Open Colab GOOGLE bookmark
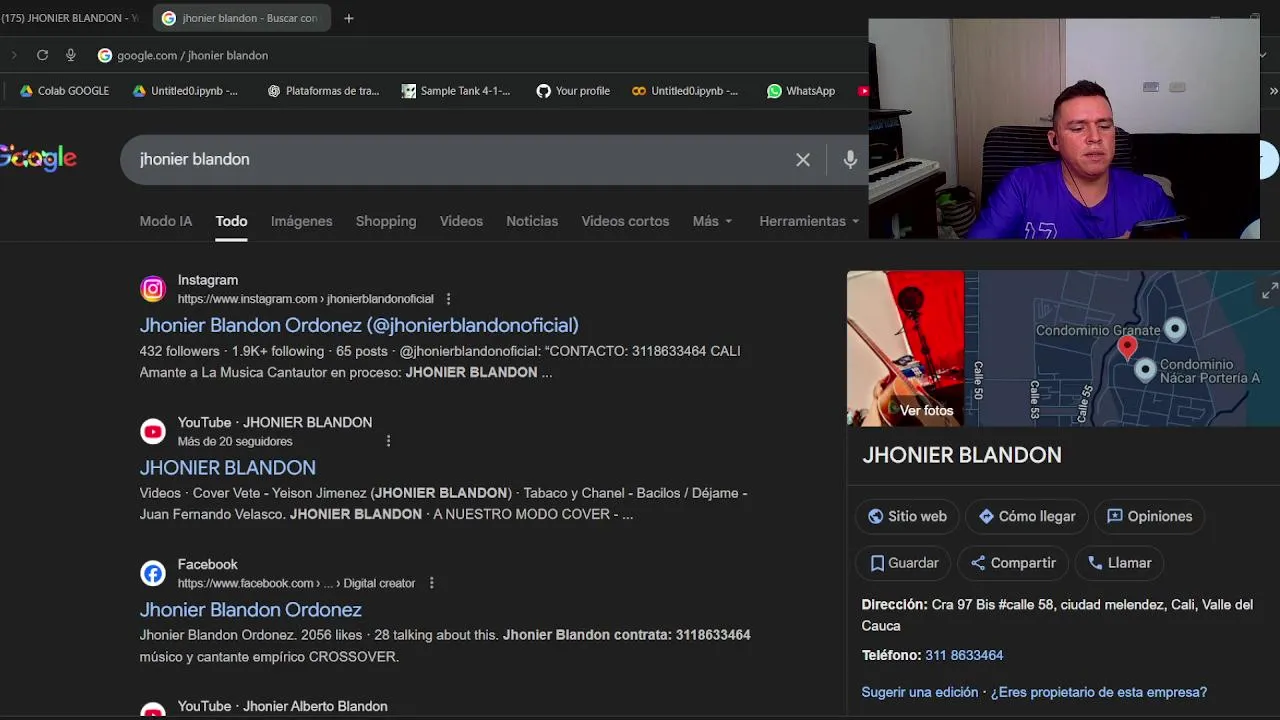Image resolution: width=1280 pixels, height=720 pixels. pos(65,91)
